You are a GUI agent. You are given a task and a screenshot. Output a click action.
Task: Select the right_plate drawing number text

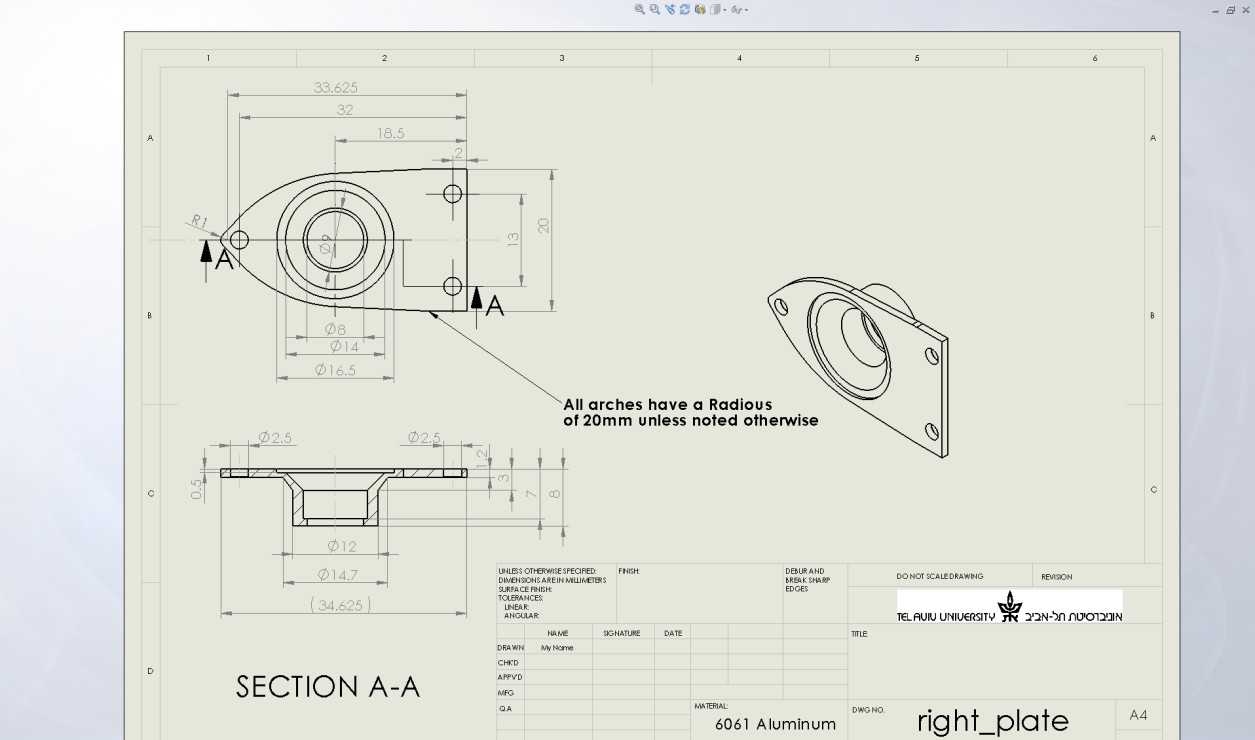click(993, 721)
